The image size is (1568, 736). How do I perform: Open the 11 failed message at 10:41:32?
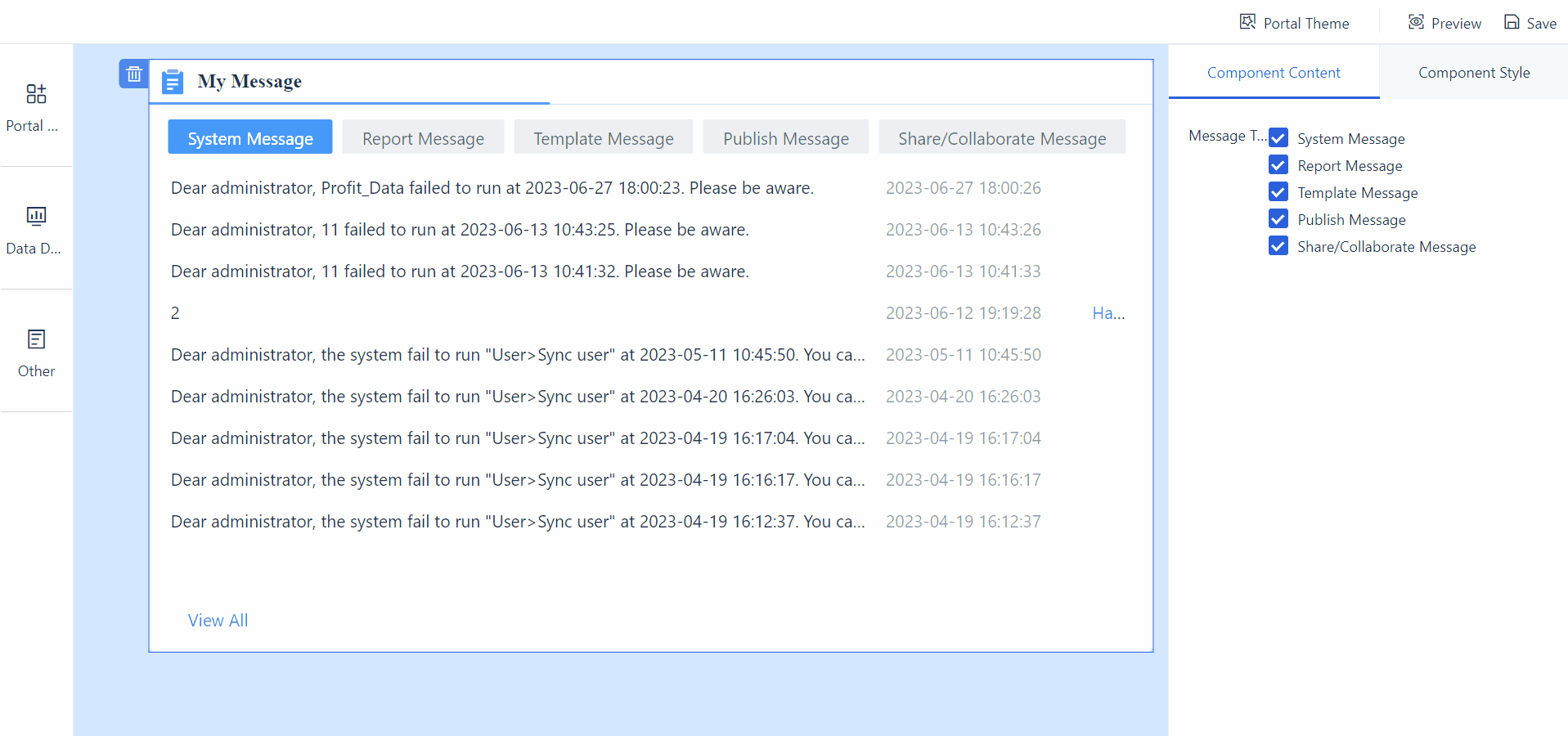tap(460, 272)
